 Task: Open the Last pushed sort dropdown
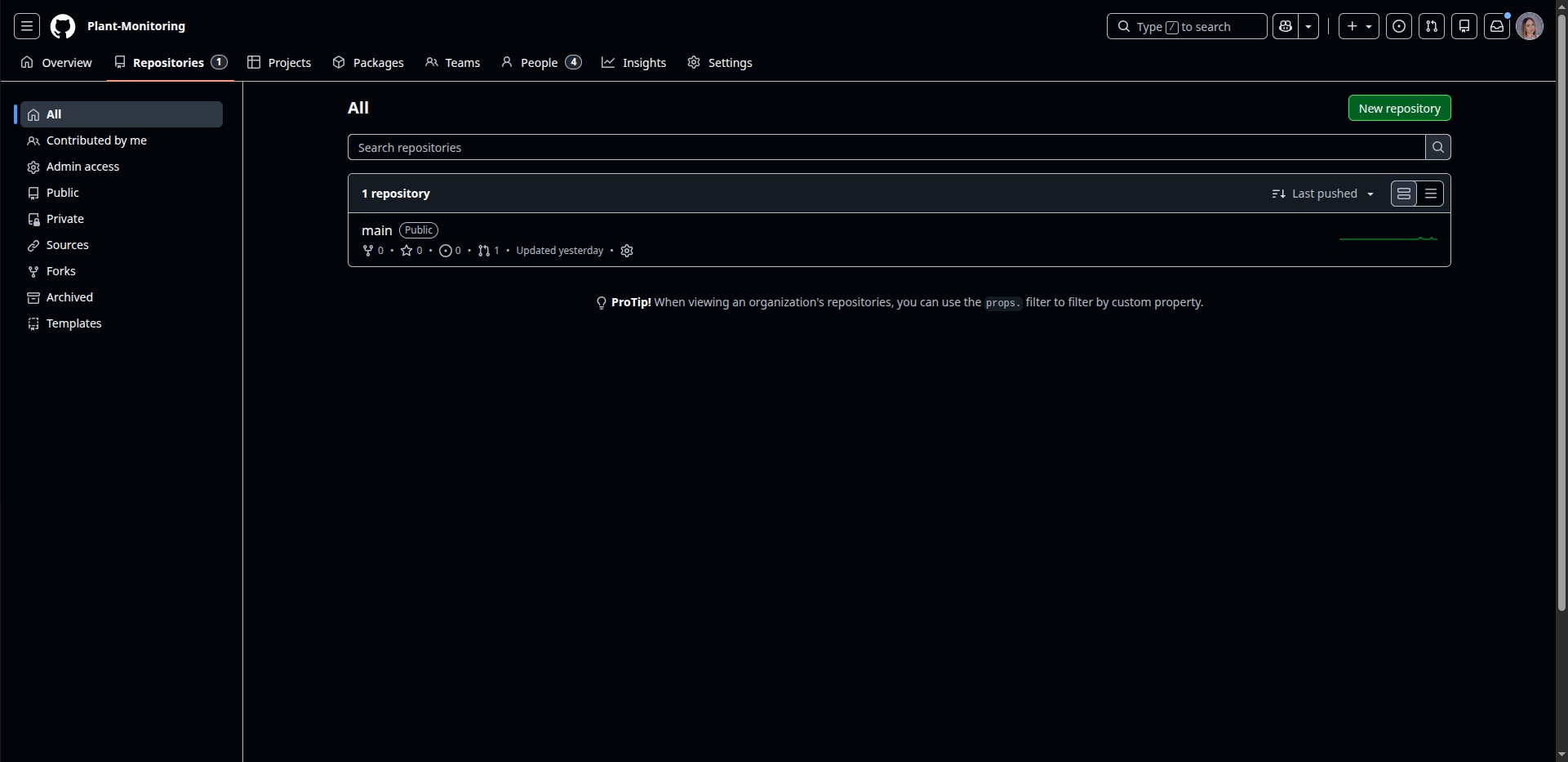point(1323,194)
